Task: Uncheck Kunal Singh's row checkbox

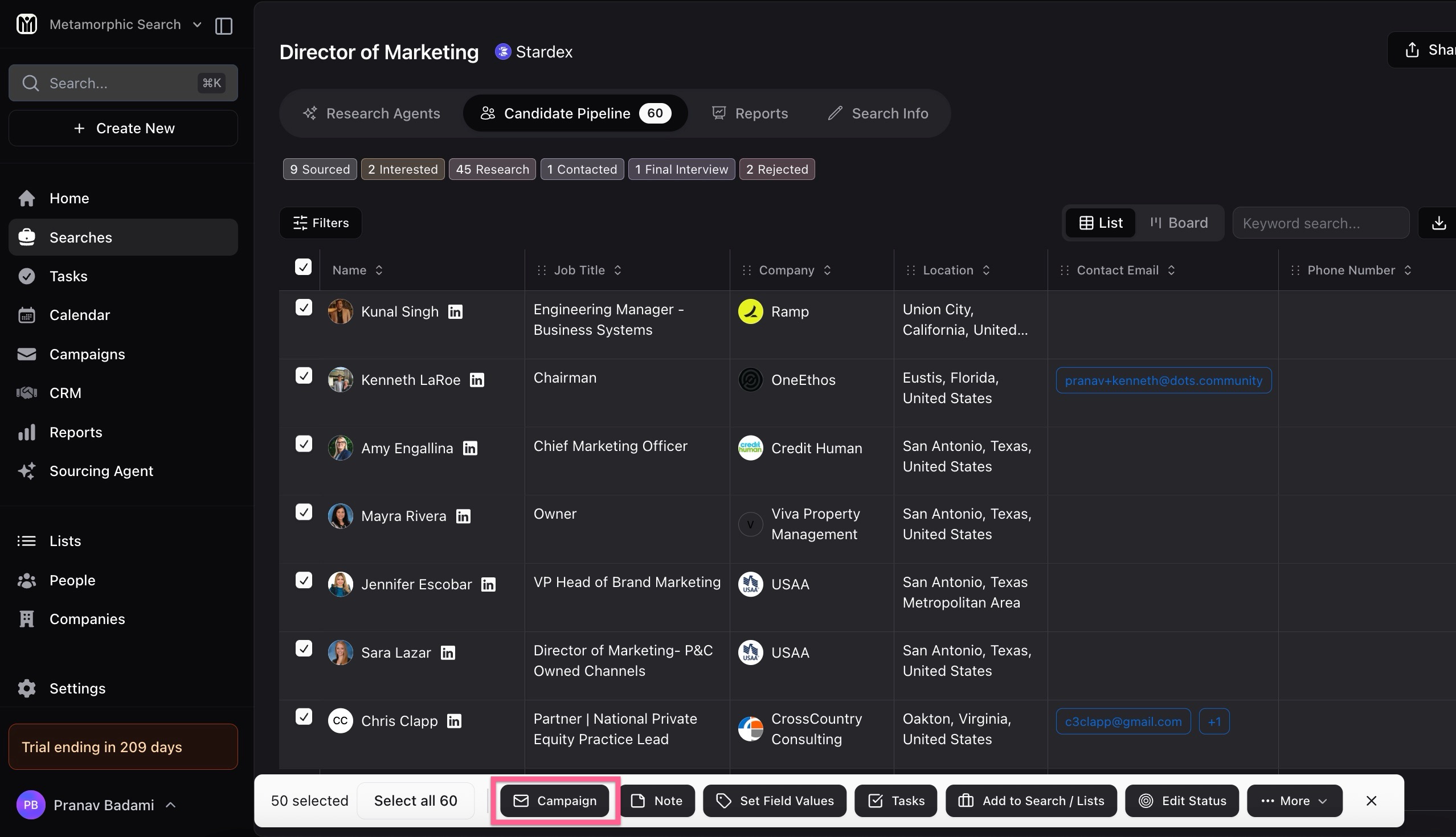Action: [304, 307]
